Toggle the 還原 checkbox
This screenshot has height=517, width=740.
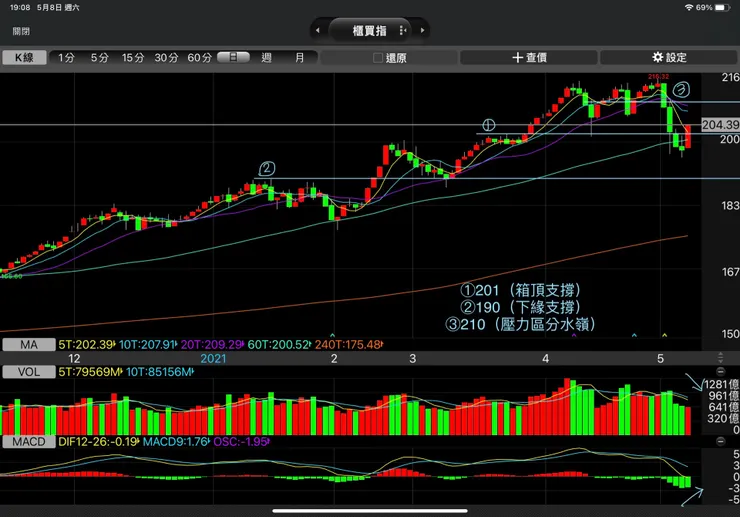click(378, 58)
